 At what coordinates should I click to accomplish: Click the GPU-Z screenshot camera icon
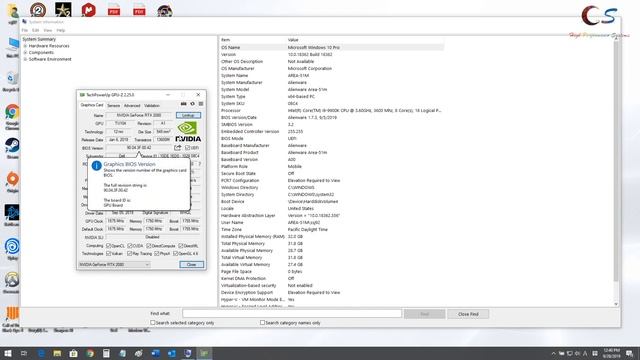pos(184,104)
